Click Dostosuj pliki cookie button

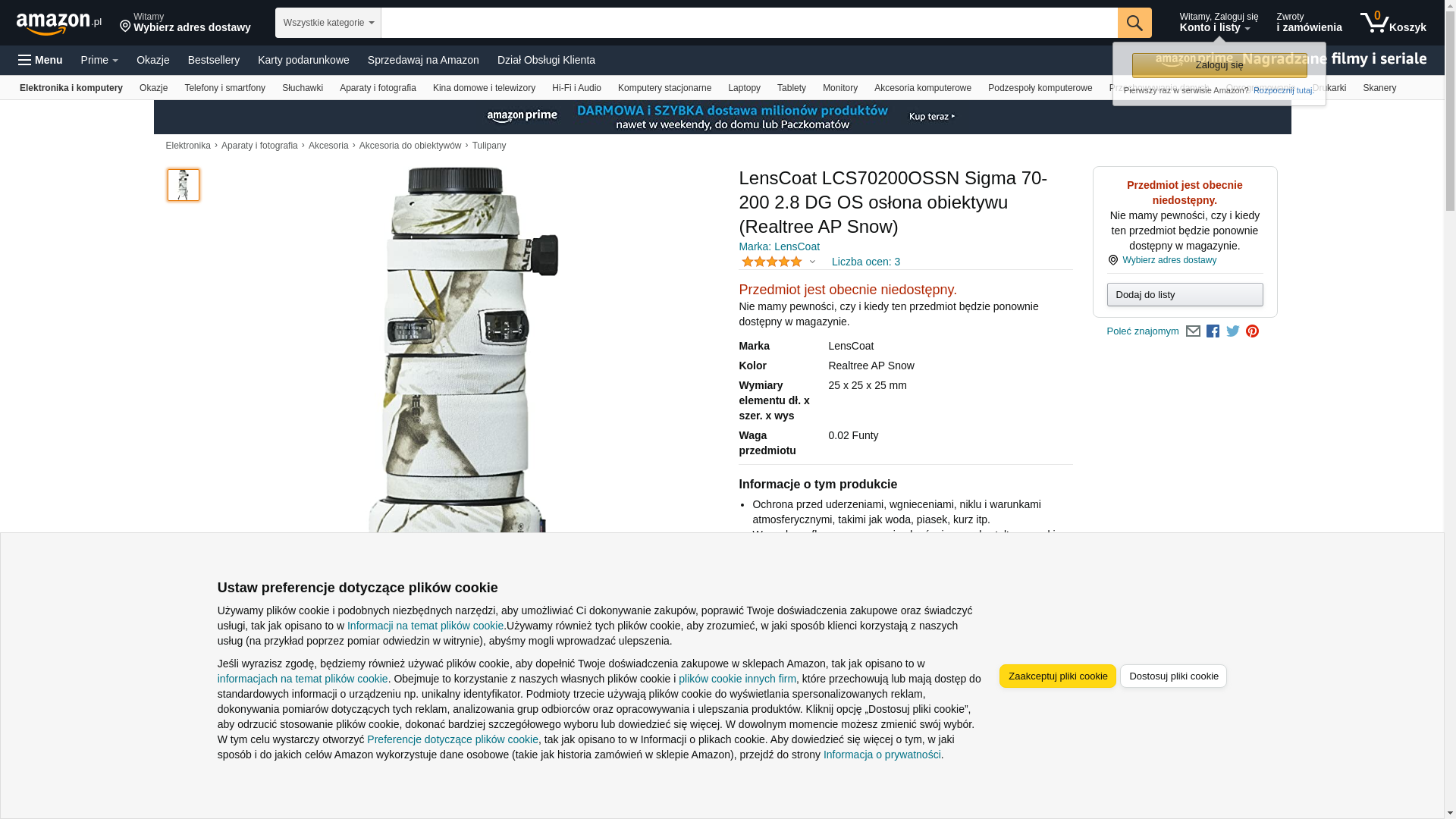pos(1173,676)
